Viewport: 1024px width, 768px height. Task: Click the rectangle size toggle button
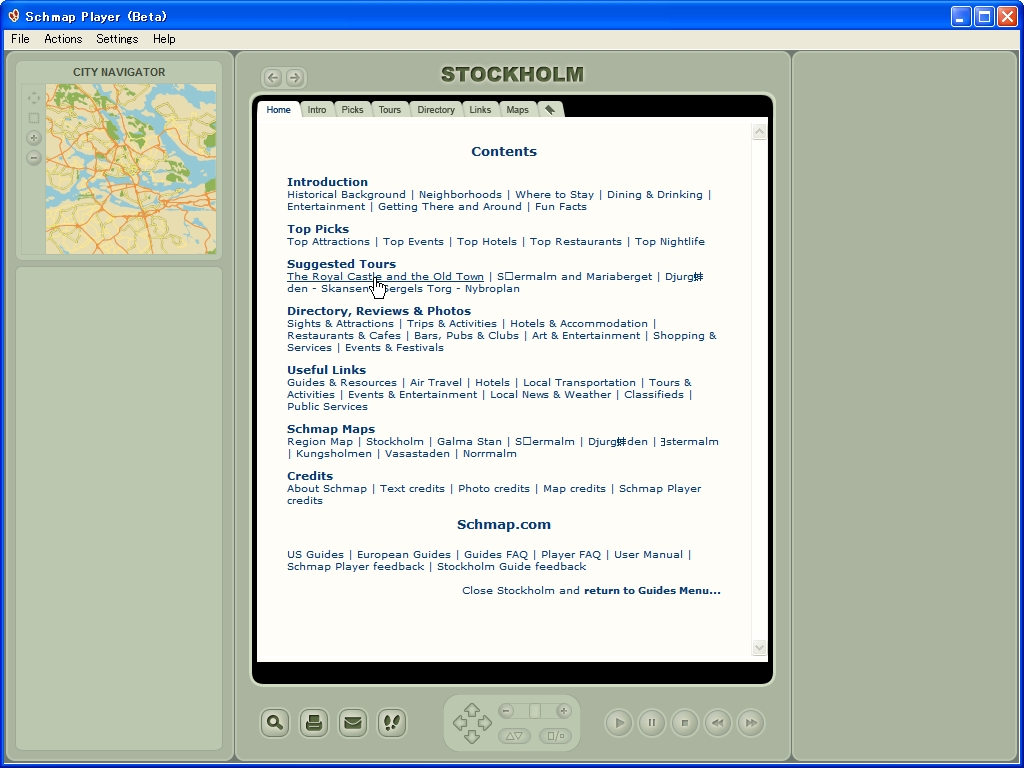click(556, 736)
